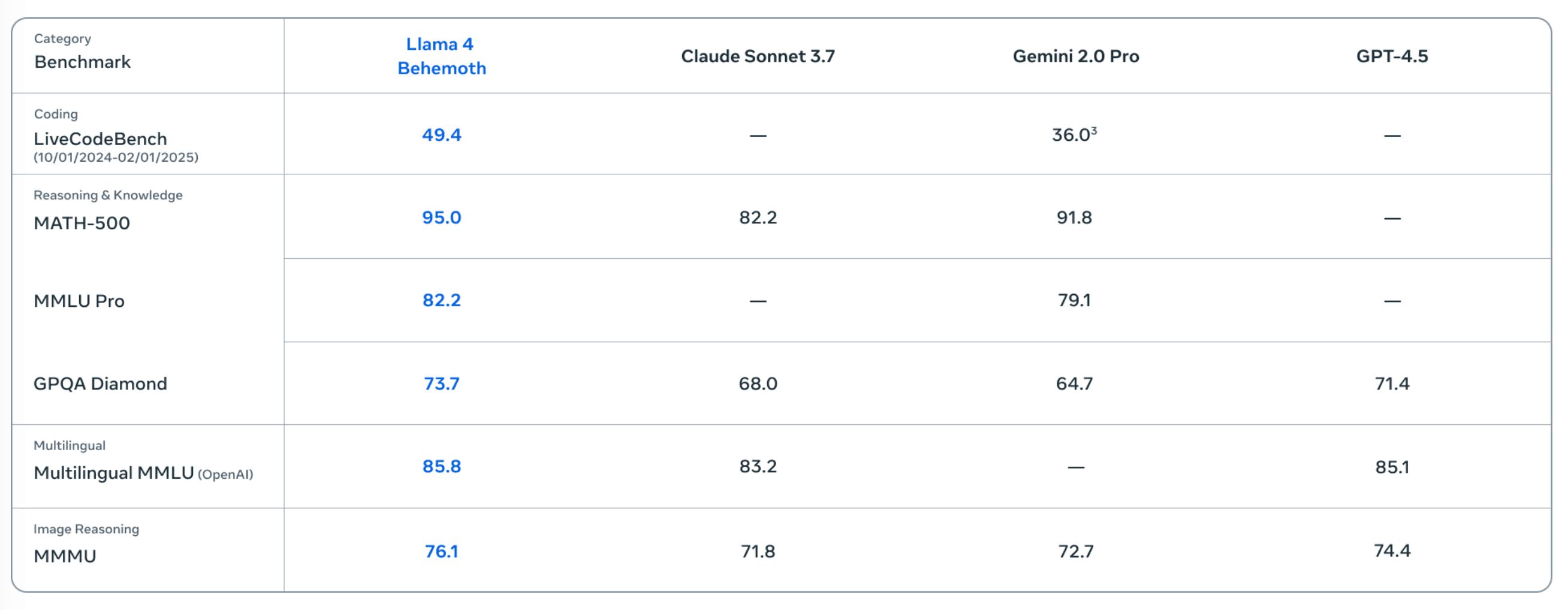Select the 85.8 Multilingual MMLU score

(x=442, y=466)
